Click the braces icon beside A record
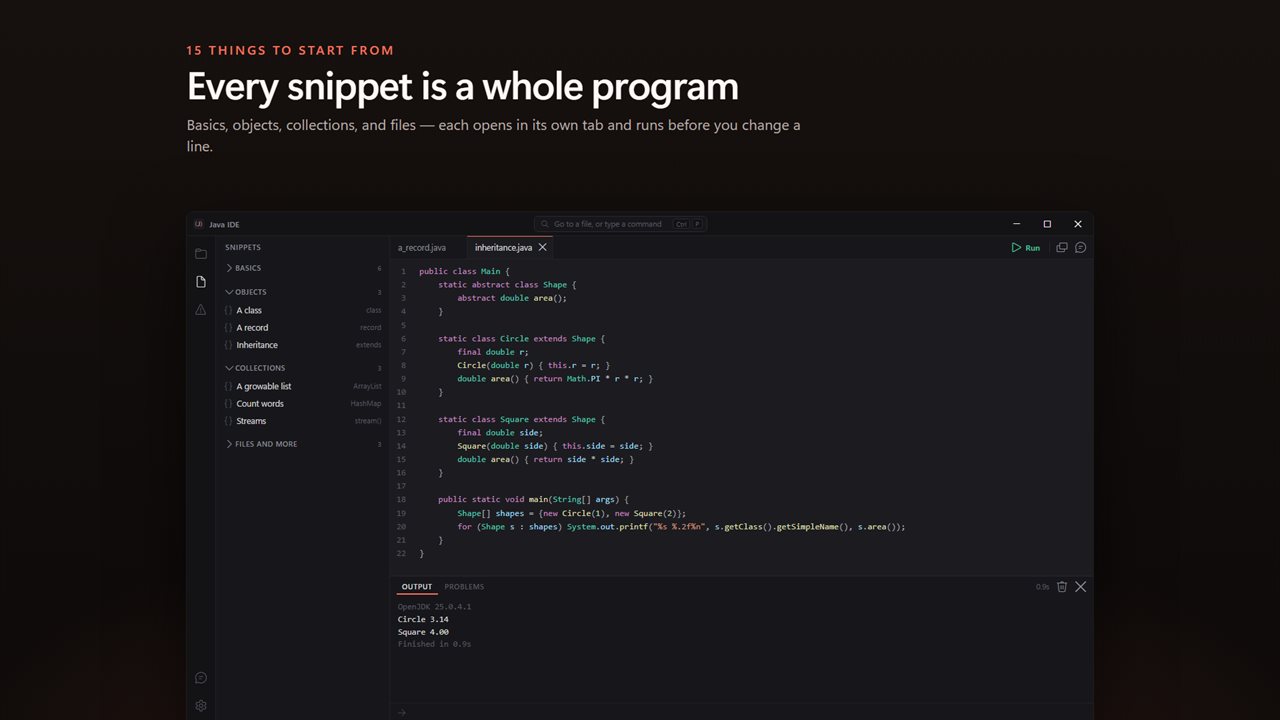The height and width of the screenshot is (720, 1280). pyautogui.click(x=228, y=328)
